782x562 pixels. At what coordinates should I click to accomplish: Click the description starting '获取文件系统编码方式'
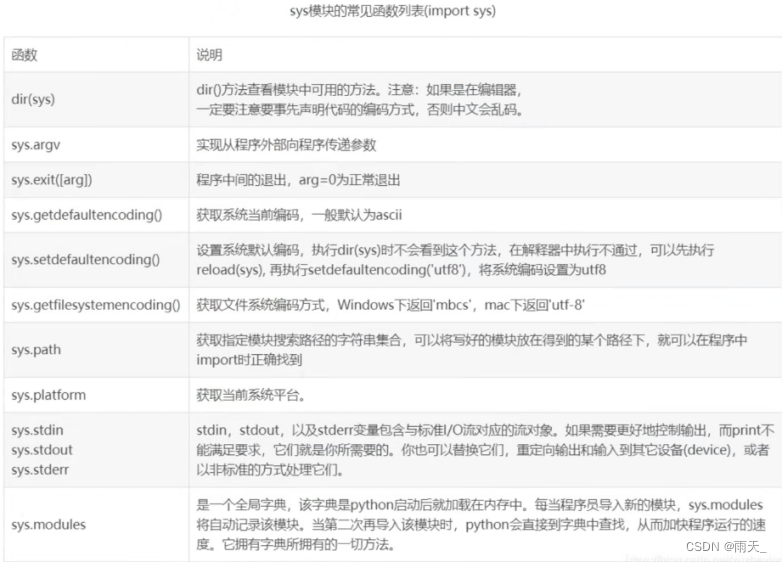390,304
